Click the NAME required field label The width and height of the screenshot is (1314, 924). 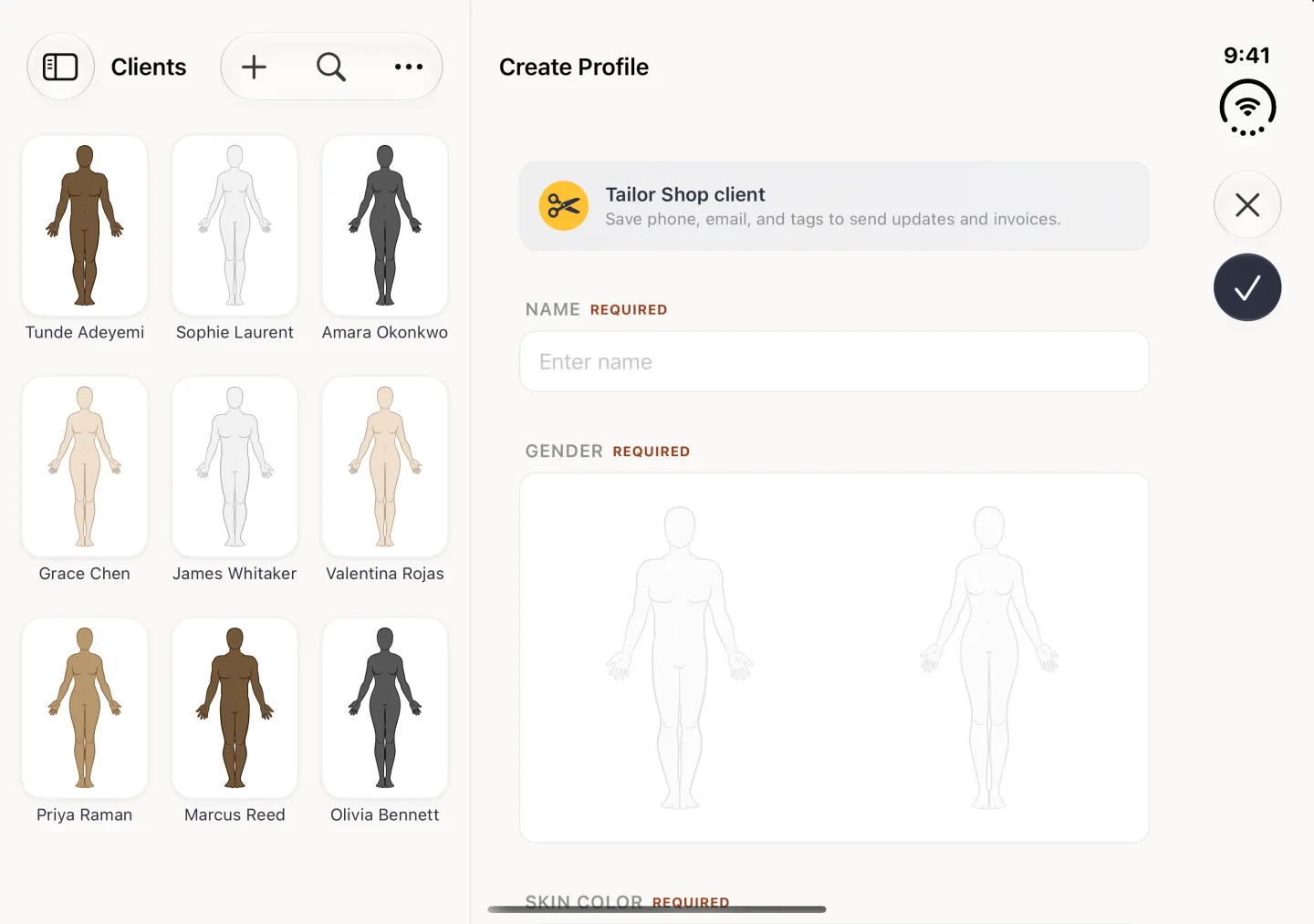click(596, 309)
